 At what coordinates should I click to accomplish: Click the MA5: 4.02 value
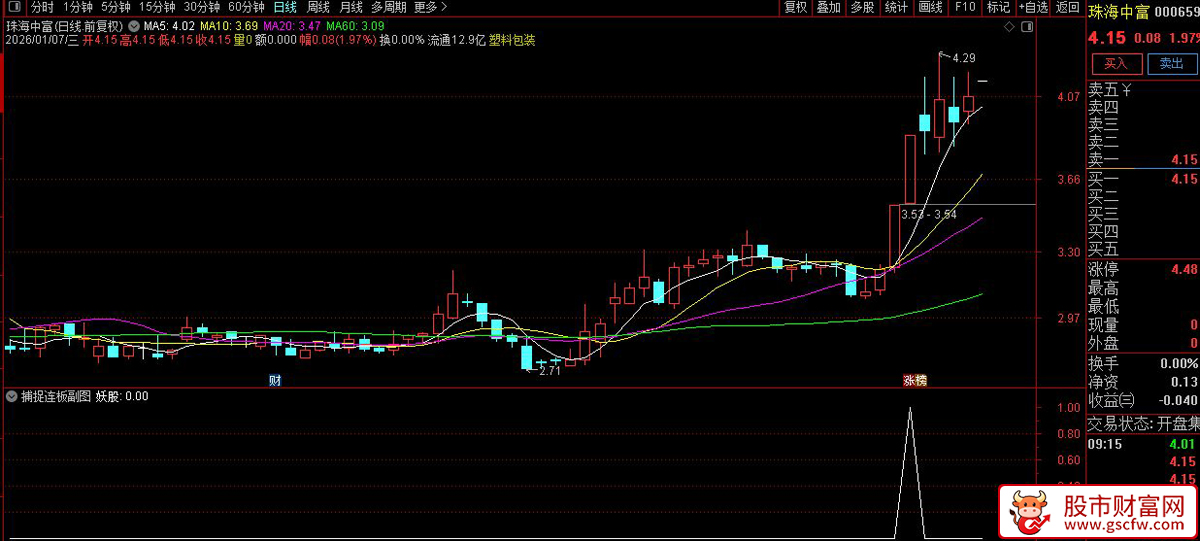coord(168,25)
